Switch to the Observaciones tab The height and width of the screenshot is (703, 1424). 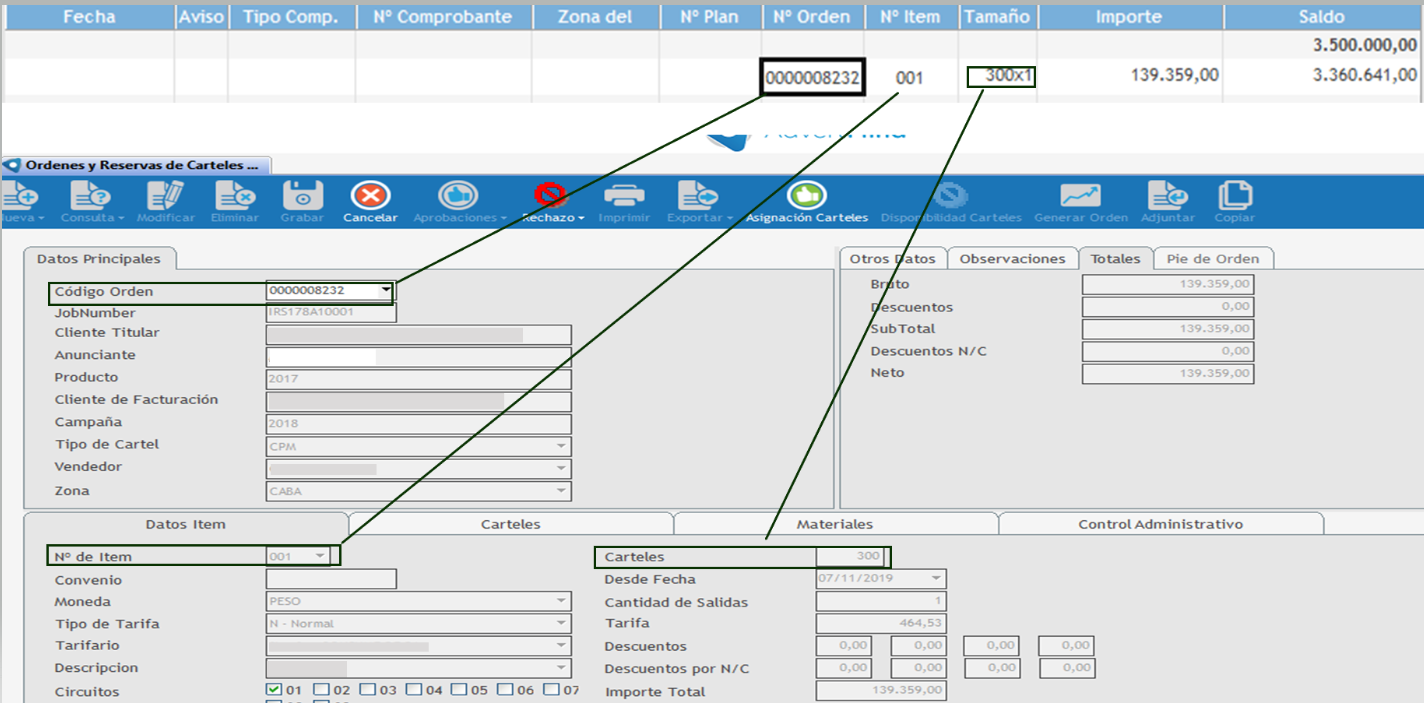click(1012, 259)
